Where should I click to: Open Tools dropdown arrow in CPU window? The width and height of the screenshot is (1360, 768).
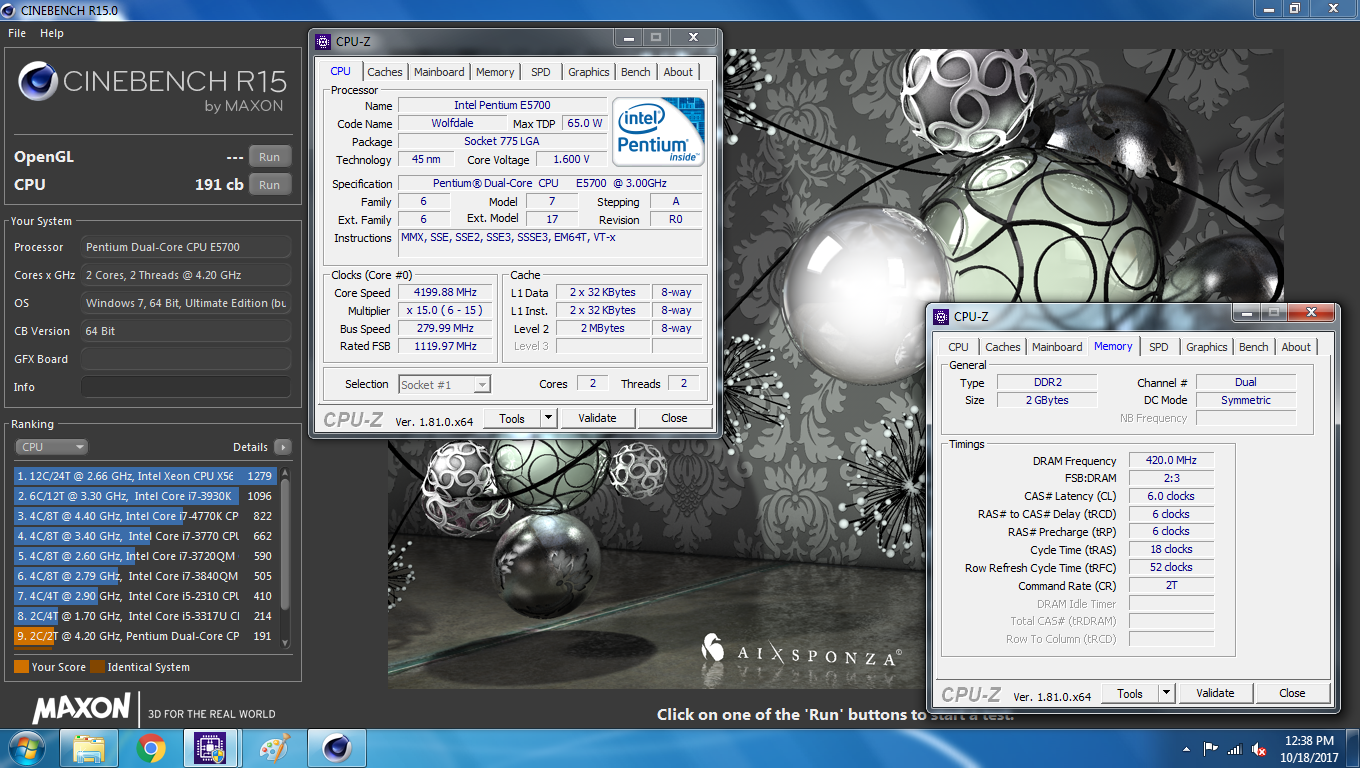[548, 419]
